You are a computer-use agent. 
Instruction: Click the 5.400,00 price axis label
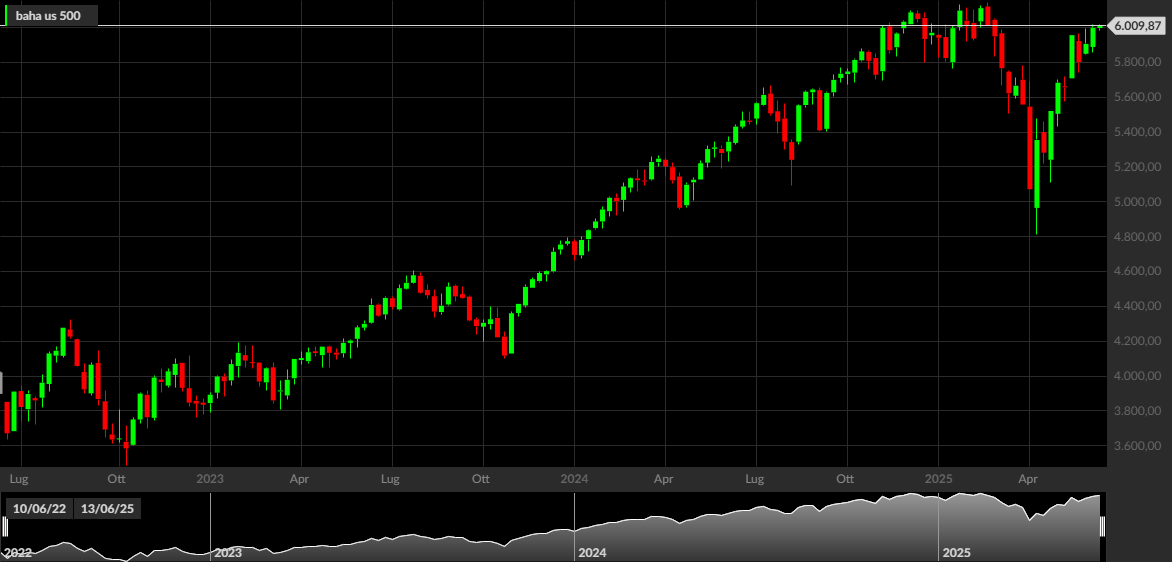tap(1137, 132)
